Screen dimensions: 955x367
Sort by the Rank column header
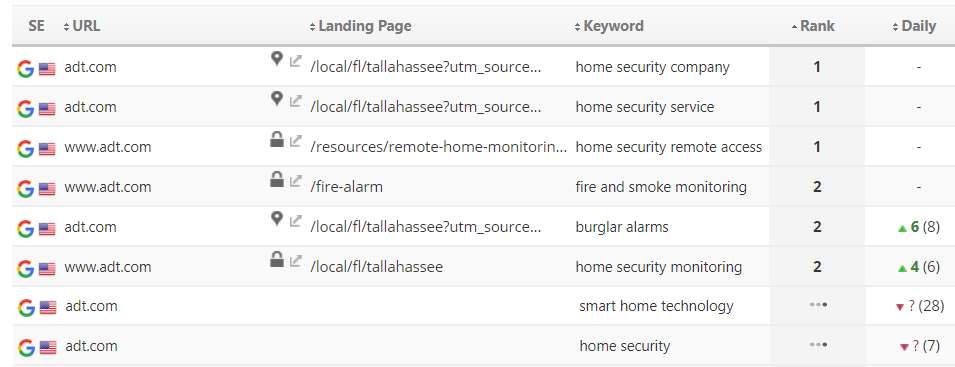tap(813, 26)
